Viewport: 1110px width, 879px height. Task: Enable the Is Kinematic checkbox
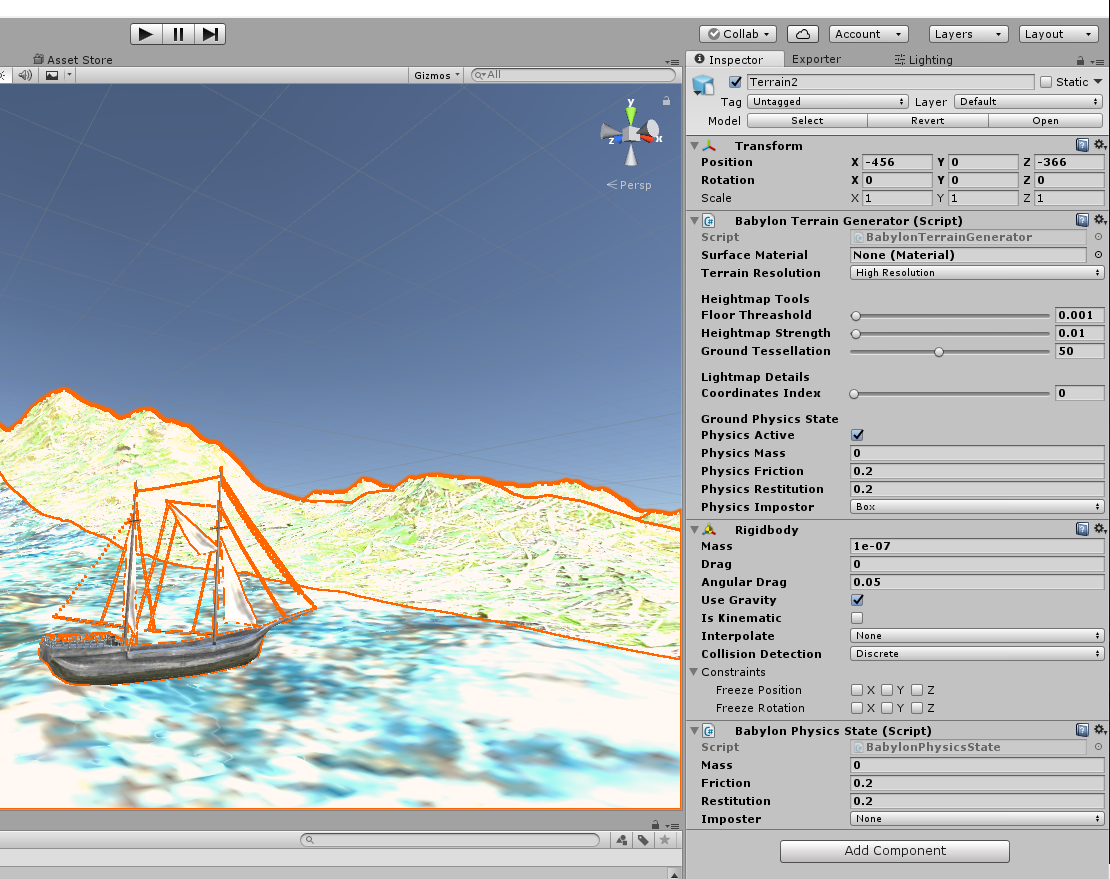click(x=857, y=618)
